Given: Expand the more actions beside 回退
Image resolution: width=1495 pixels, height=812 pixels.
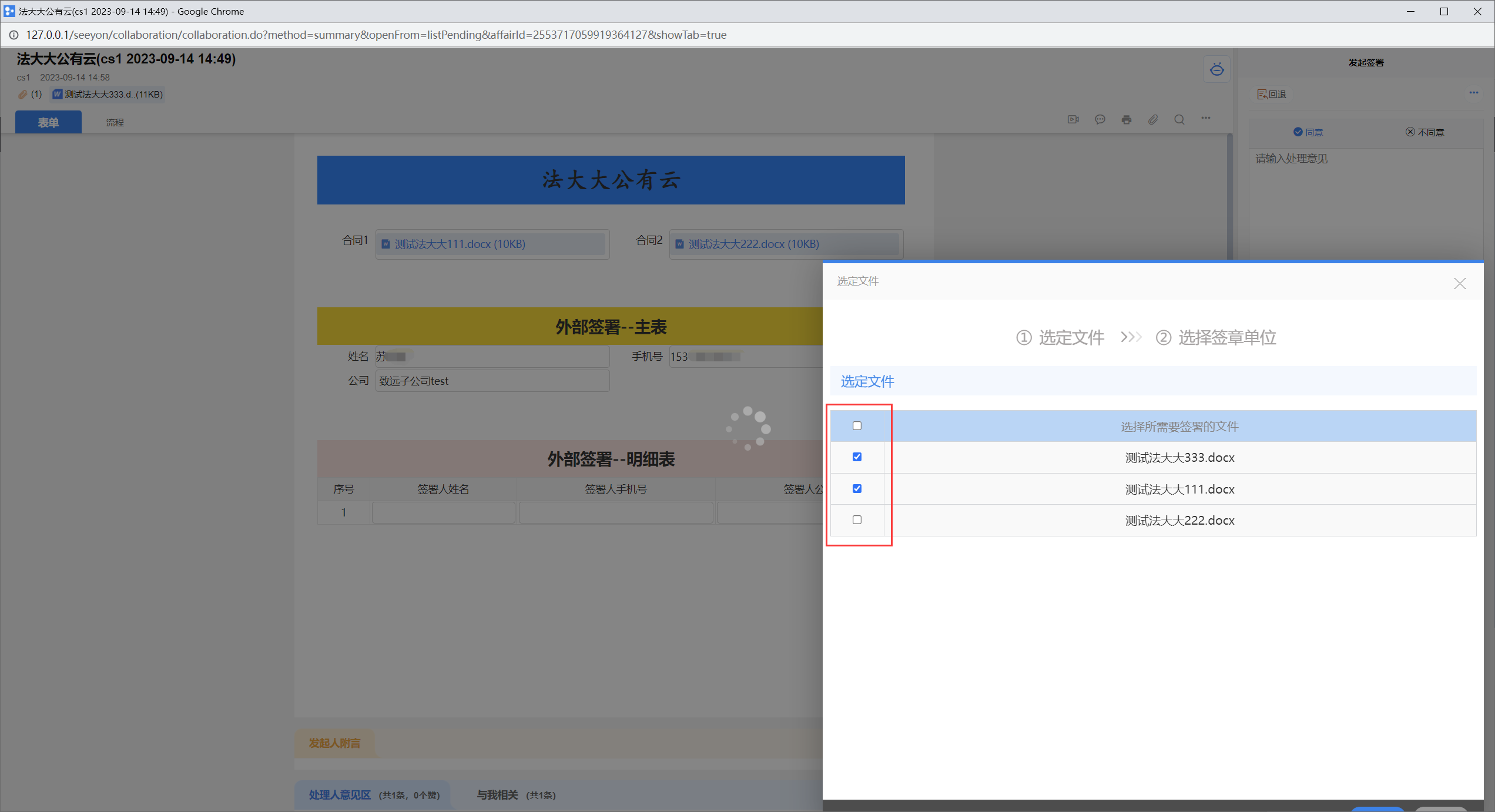Looking at the screenshot, I should (x=1473, y=93).
